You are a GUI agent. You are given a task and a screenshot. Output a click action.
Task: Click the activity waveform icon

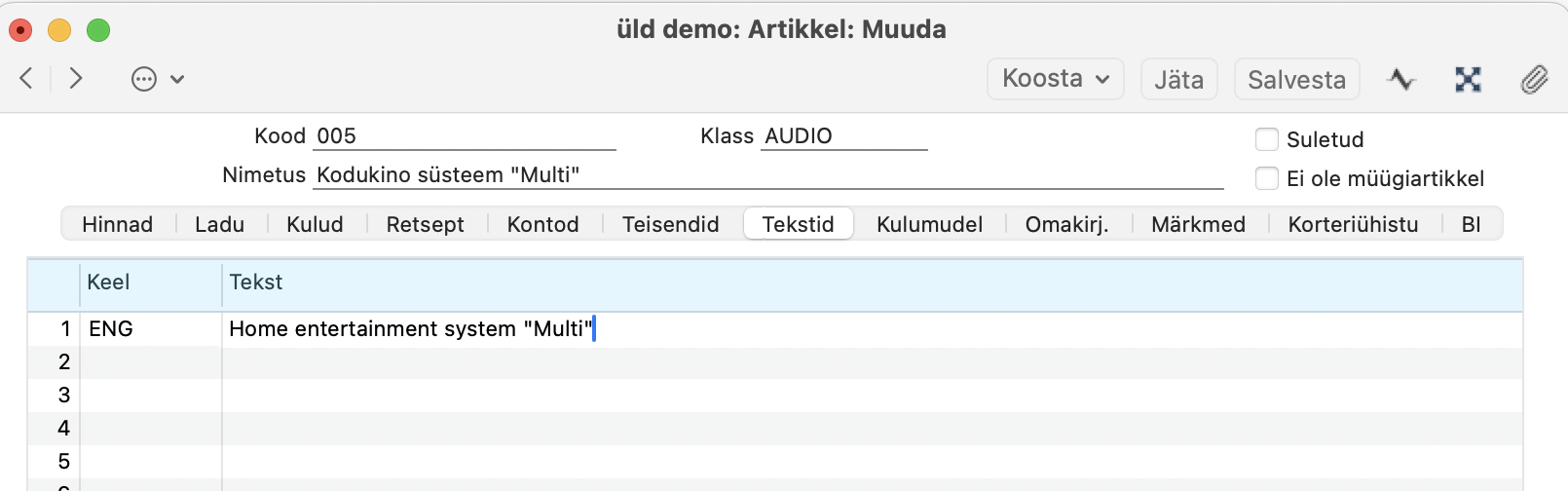point(1401,79)
